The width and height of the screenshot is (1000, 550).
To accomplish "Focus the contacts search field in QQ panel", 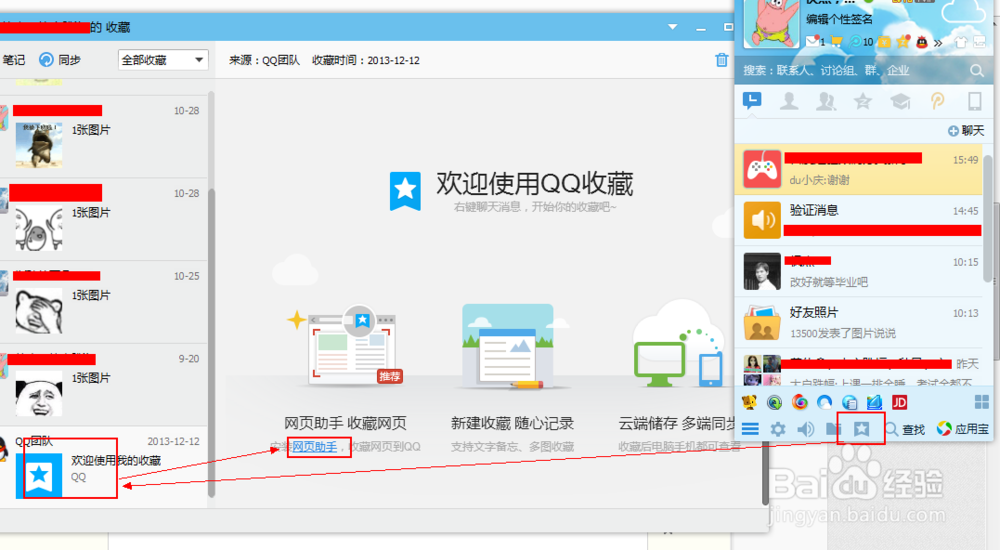I will pyautogui.click(x=855, y=70).
